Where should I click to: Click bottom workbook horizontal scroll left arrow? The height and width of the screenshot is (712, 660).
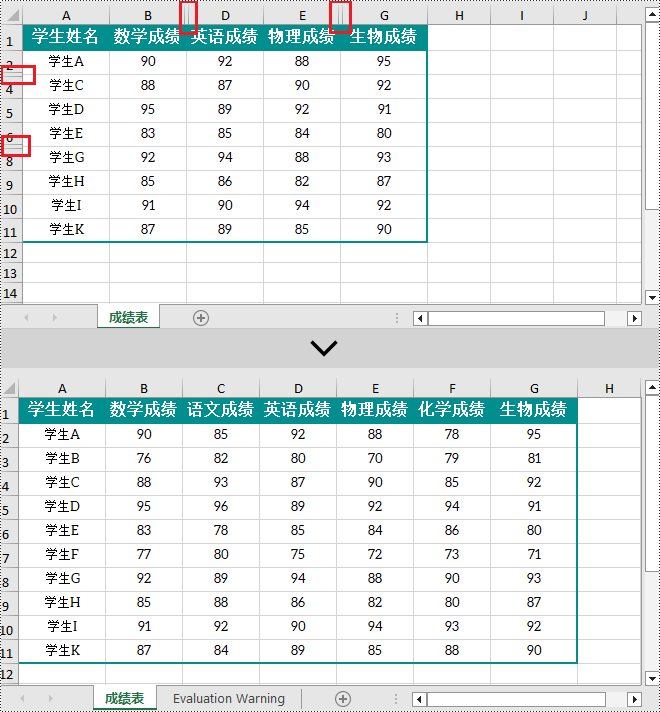pyautogui.click(x=420, y=699)
